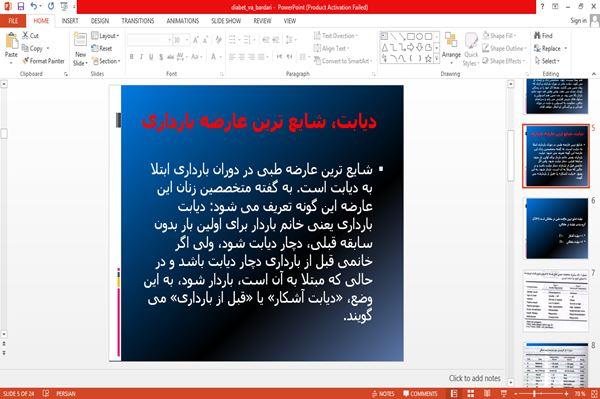This screenshot has height=399, width=600.
Task: Open the Shape Outline dropdown
Action: 505,48
